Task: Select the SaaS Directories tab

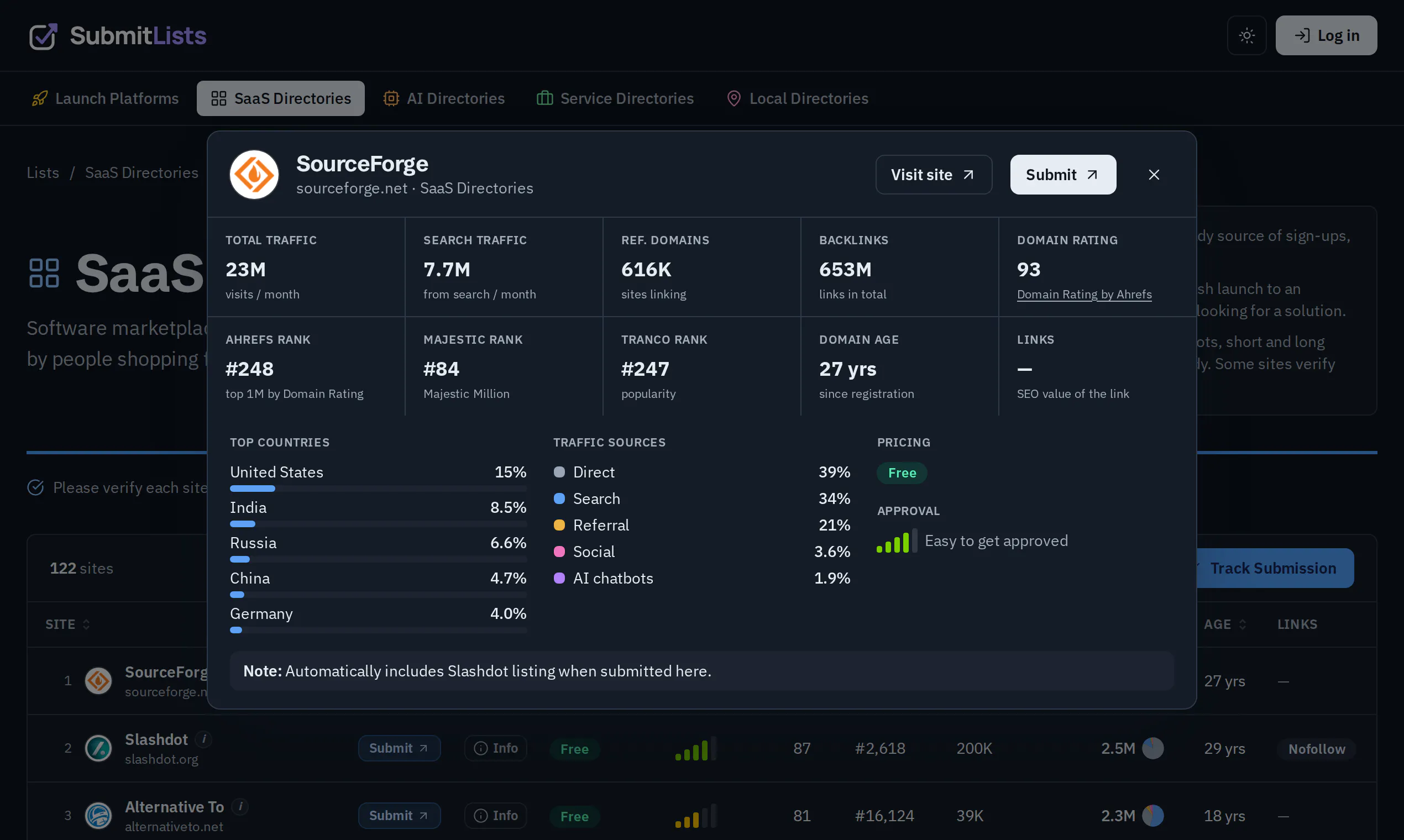Action: 280,98
